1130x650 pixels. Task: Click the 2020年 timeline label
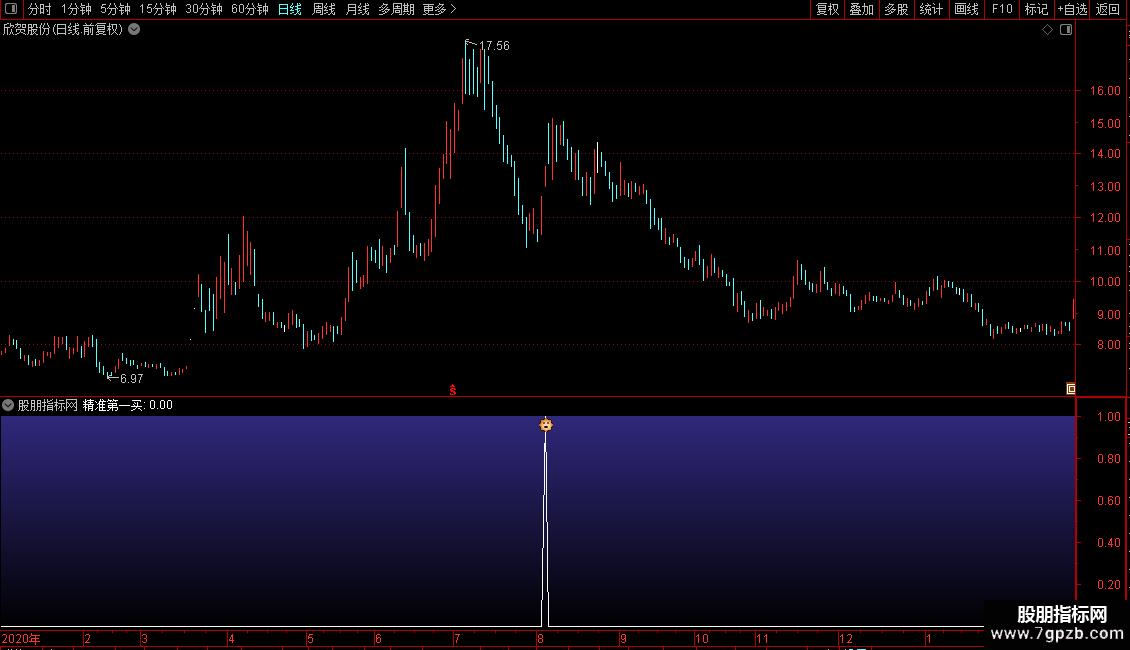[21, 638]
